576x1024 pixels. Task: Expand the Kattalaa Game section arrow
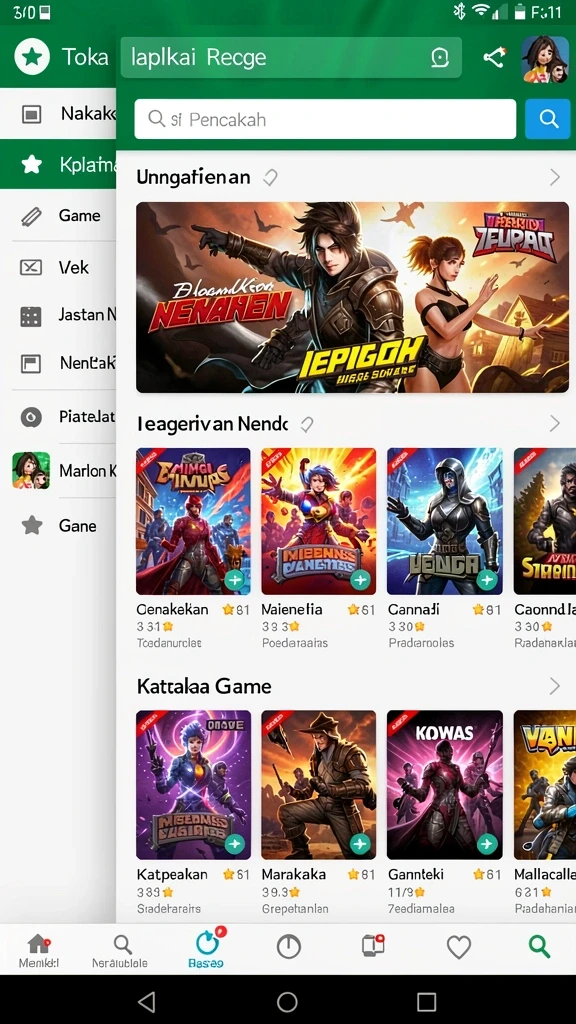pos(554,686)
